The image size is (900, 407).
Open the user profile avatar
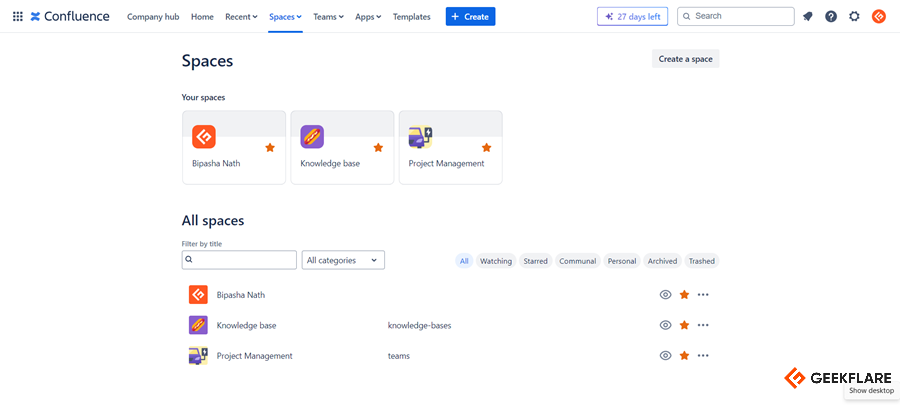[x=879, y=17]
